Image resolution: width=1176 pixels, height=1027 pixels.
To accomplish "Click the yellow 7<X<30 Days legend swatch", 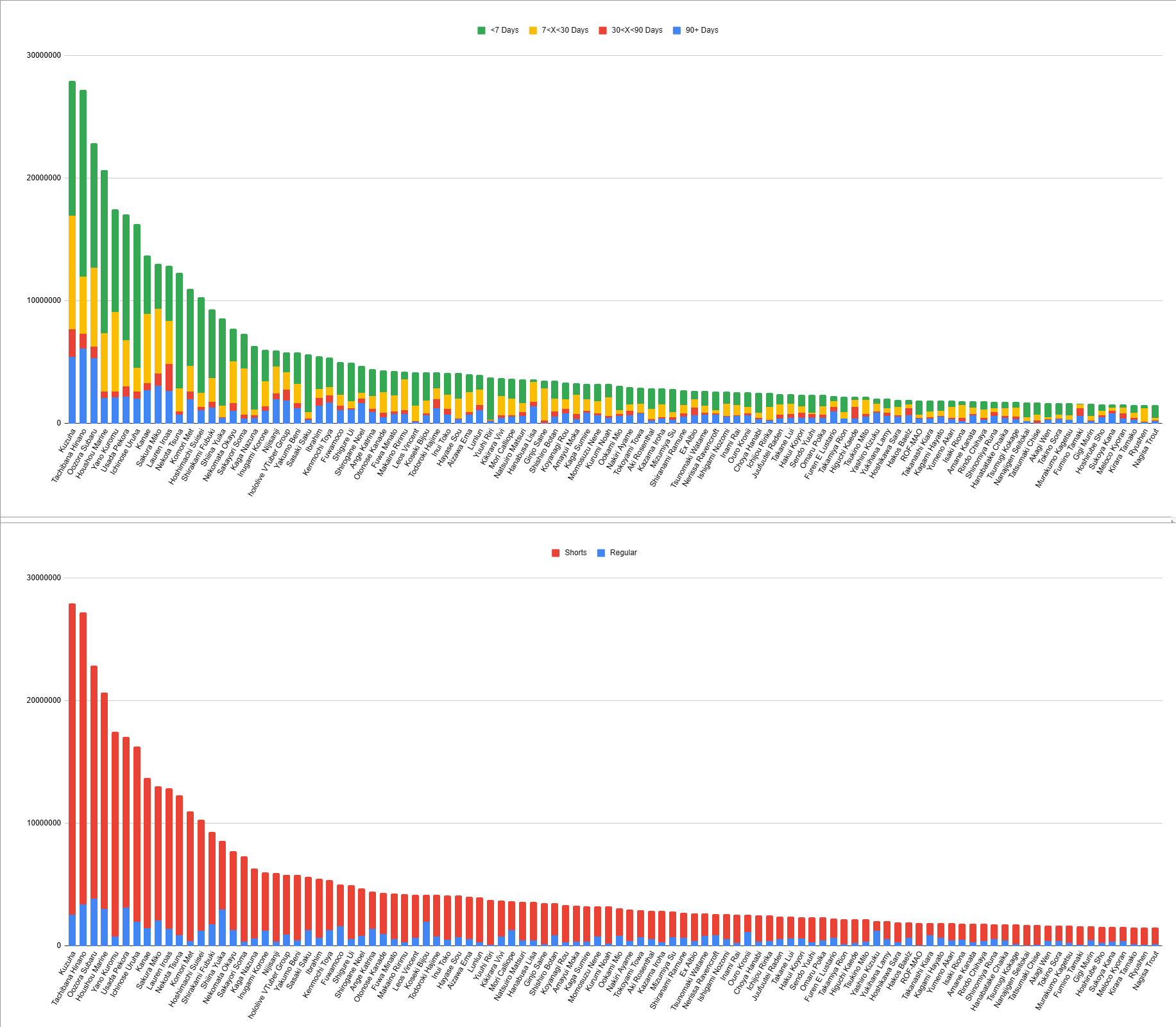I will tap(533, 30).
